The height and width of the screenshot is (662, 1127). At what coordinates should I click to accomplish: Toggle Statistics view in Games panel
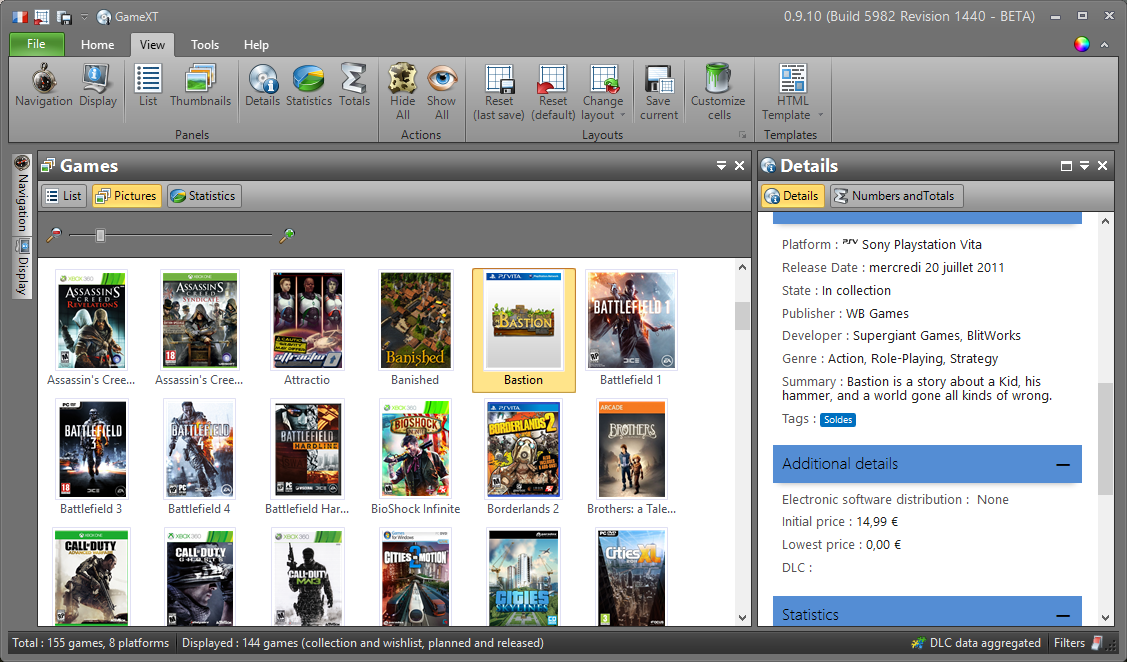(x=204, y=196)
